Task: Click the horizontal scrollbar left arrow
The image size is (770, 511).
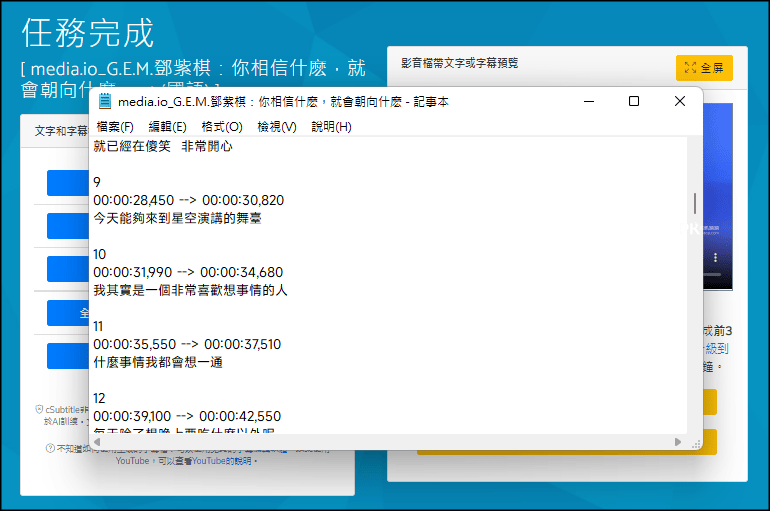Action: click(97, 442)
